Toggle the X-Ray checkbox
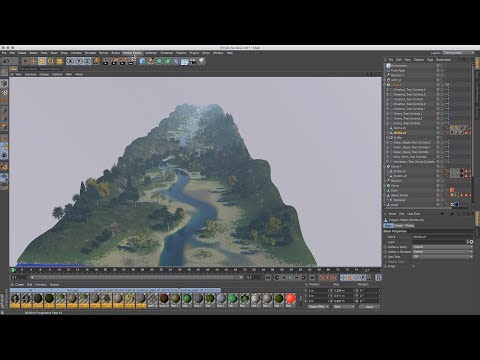The height and width of the screenshot is (360, 480). point(414,266)
